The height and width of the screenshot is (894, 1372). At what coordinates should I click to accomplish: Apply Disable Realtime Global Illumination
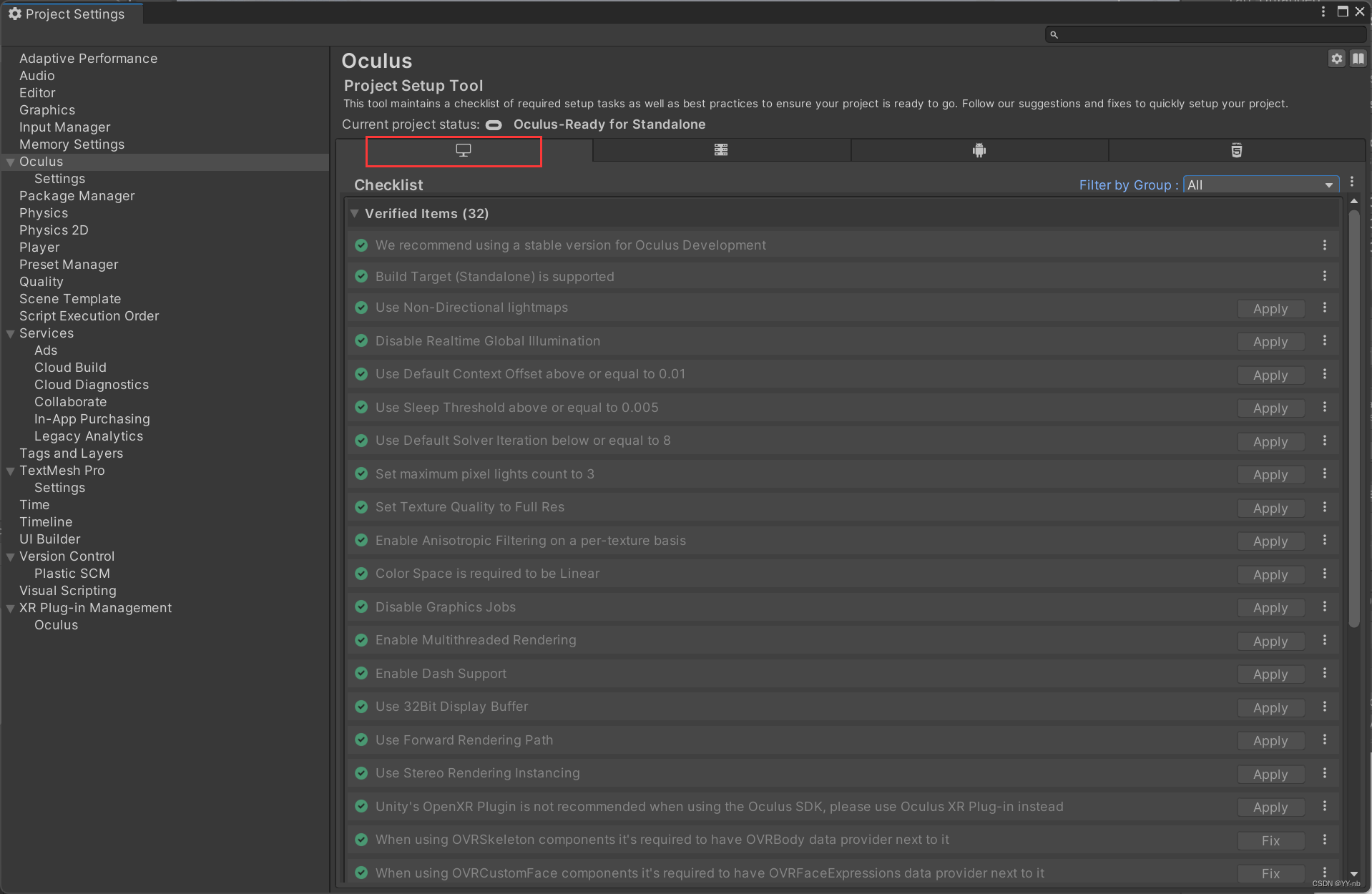point(1270,342)
